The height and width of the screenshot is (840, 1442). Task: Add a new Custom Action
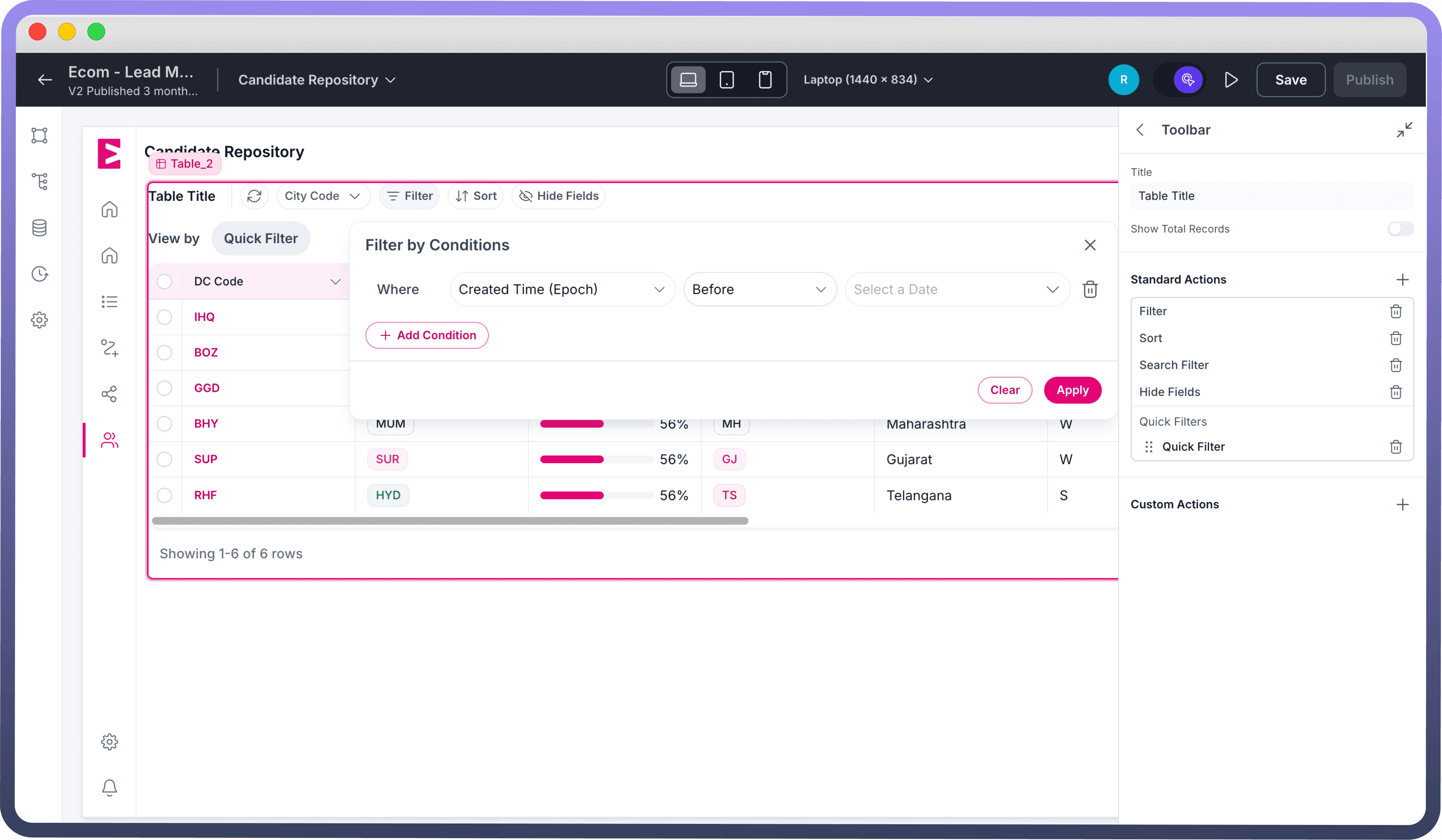pos(1402,504)
